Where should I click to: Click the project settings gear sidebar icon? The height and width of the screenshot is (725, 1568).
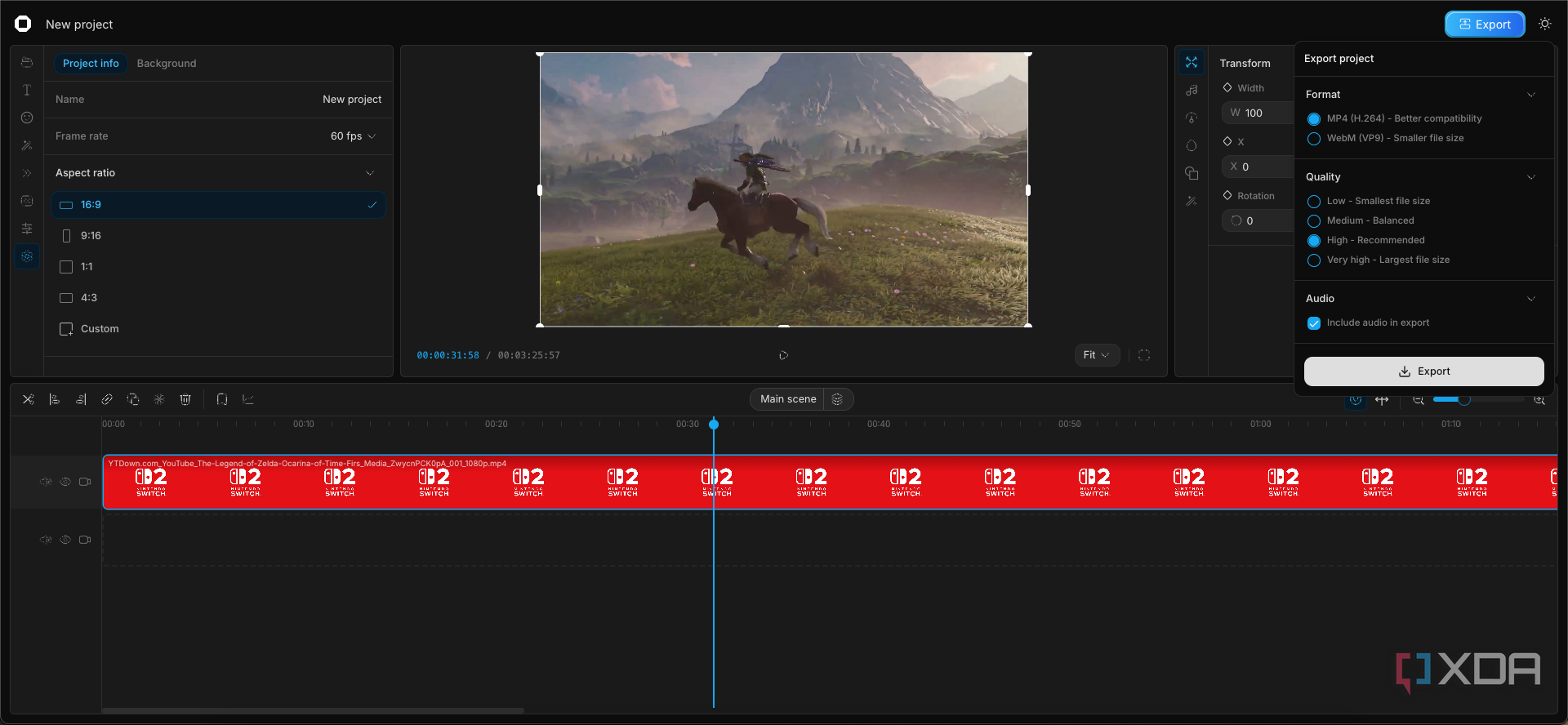pos(27,256)
